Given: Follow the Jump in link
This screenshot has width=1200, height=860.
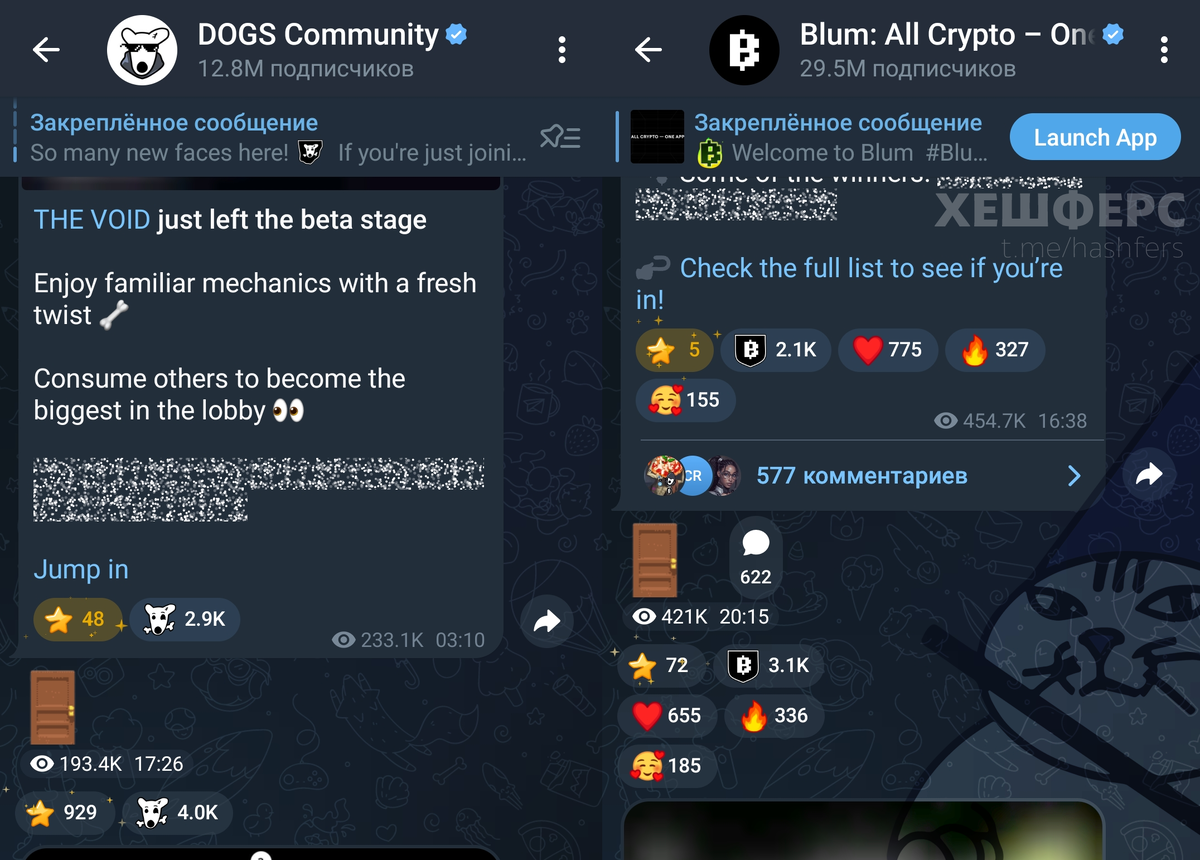Looking at the screenshot, I should pos(81,569).
